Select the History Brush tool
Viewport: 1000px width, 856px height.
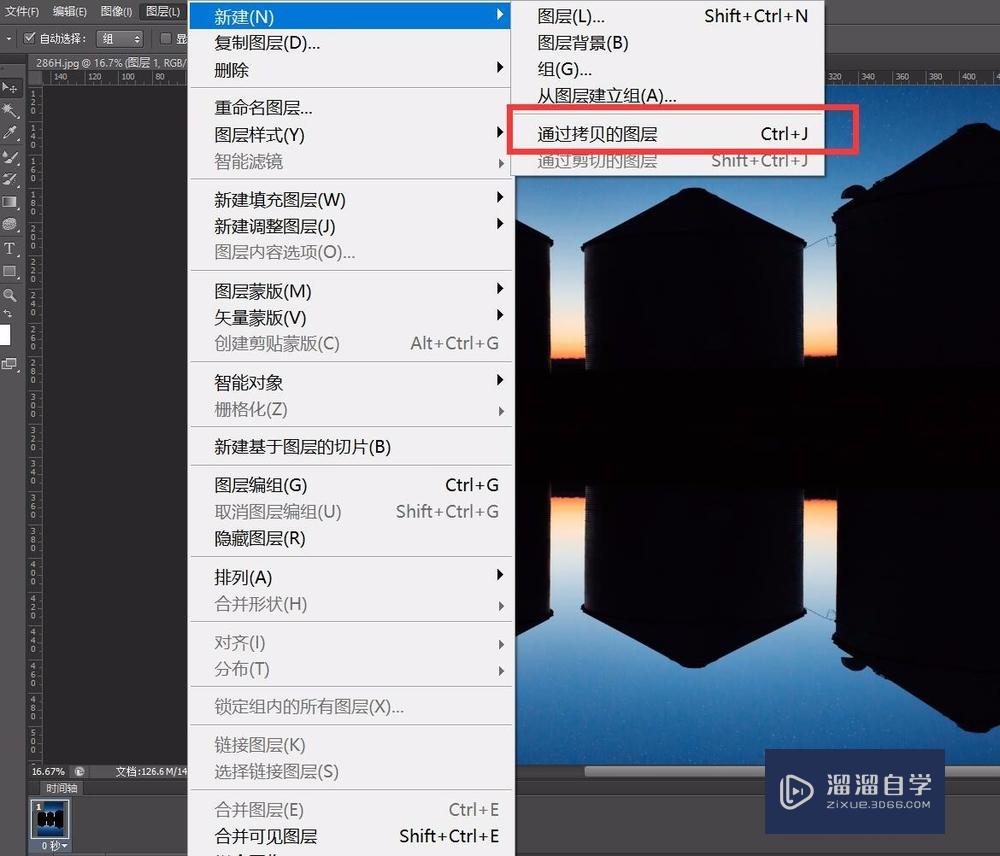click(x=10, y=179)
